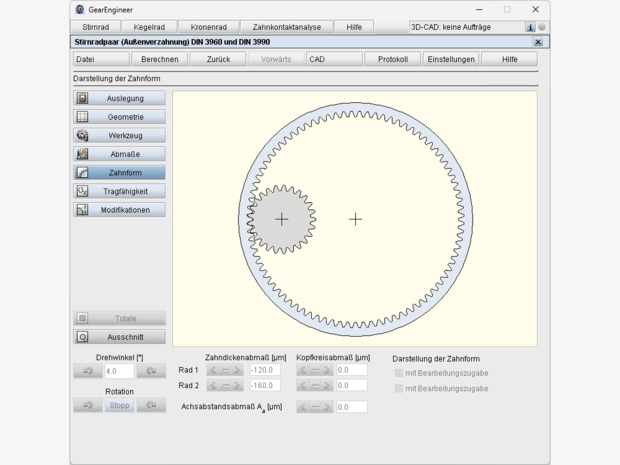
Task: Enable second 'mit Bearbeitungszugabe' checkbox
Action: click(x=399, y=388)
